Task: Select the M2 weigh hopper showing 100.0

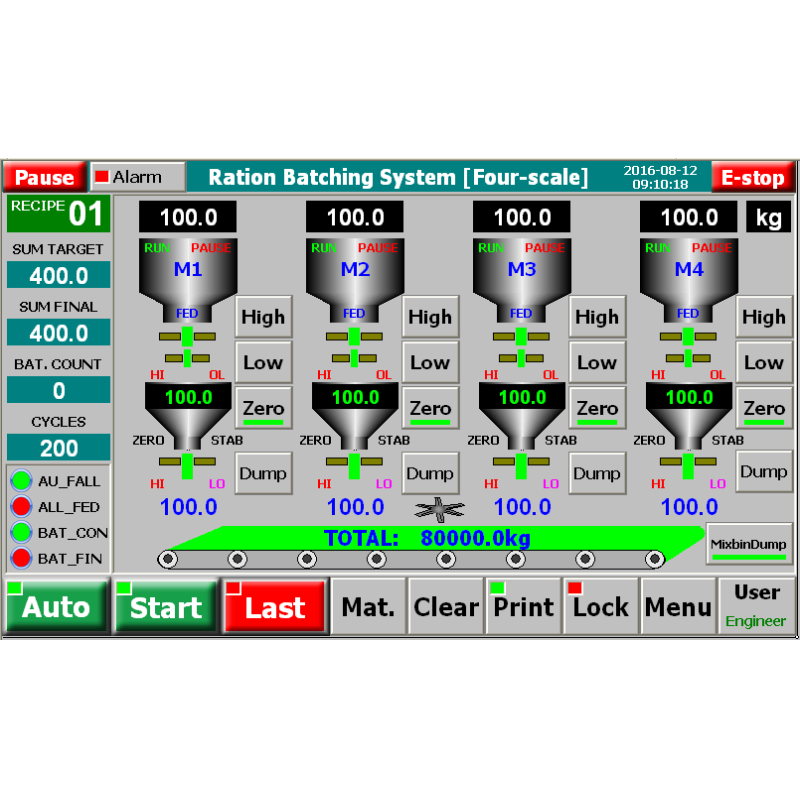Action: click(355, 415)
